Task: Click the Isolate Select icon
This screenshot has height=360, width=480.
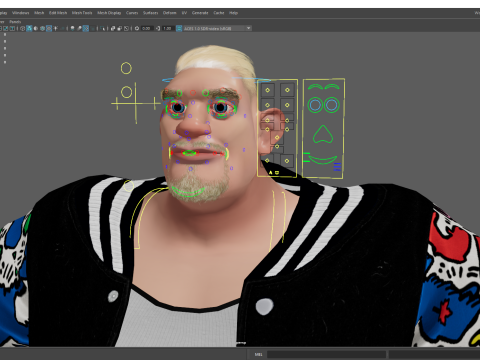Action: click(x=102, y=28)
